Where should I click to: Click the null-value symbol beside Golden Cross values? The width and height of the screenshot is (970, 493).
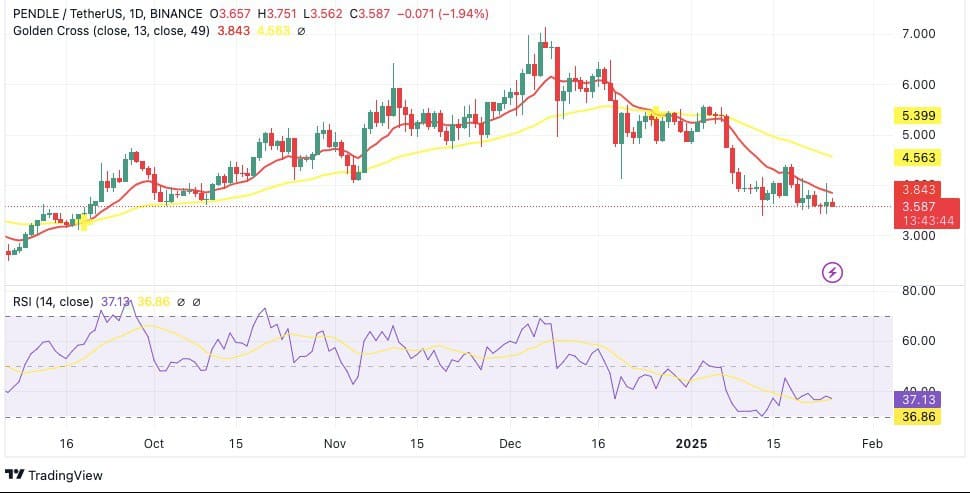pyautogui.click(x=302, y=32)
